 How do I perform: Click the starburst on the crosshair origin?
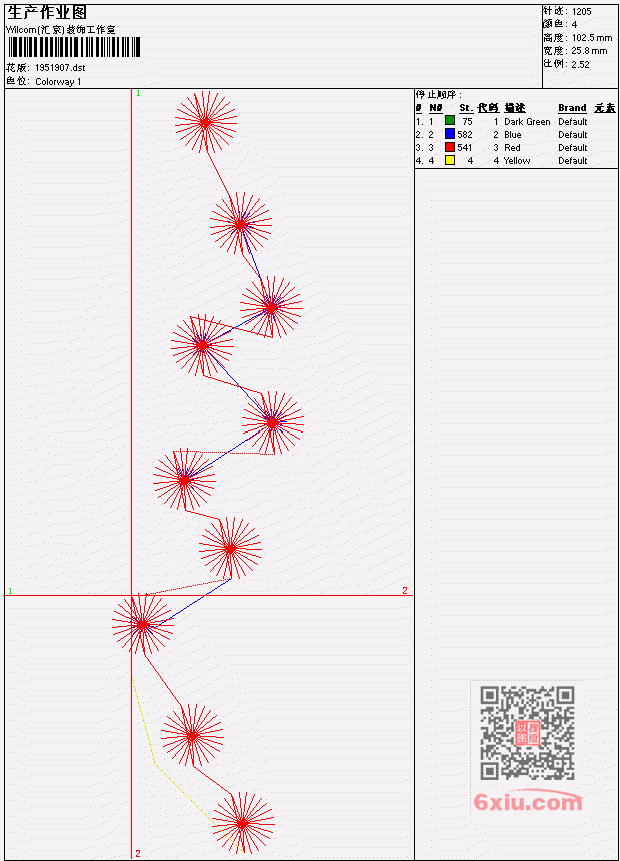pyautogui.click(x=143, y=624)
